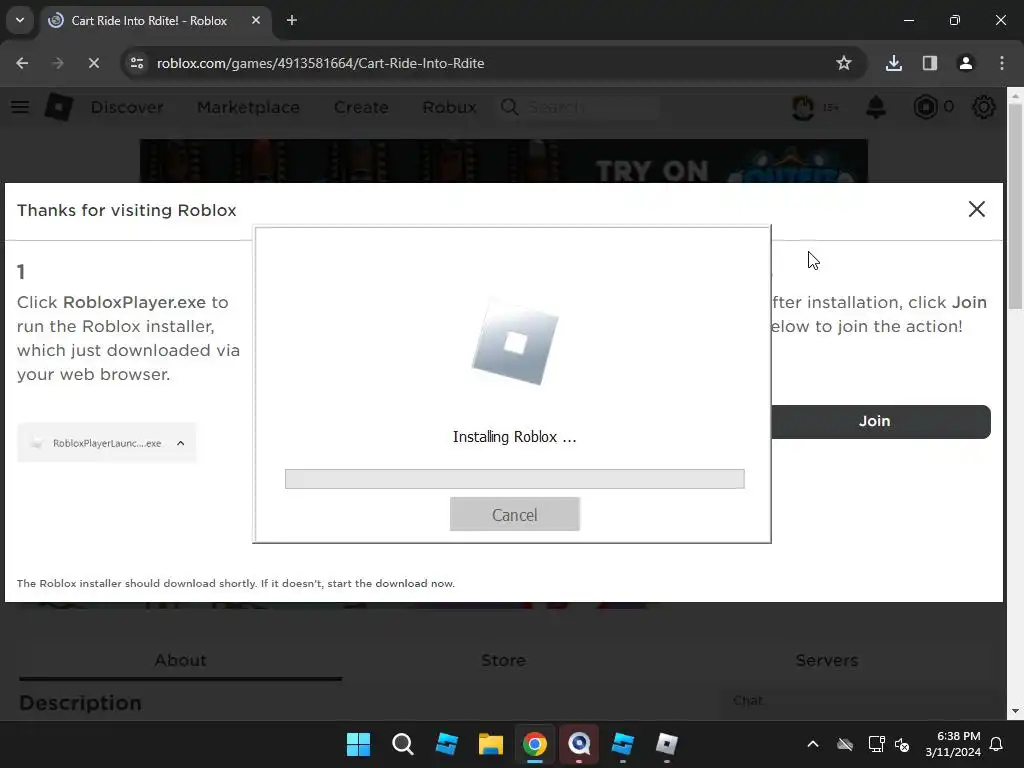This screenshot has height=768, width=1024.
Task: Close the Thanks for visiting Roblox dialog
Action: click(976, 209)
